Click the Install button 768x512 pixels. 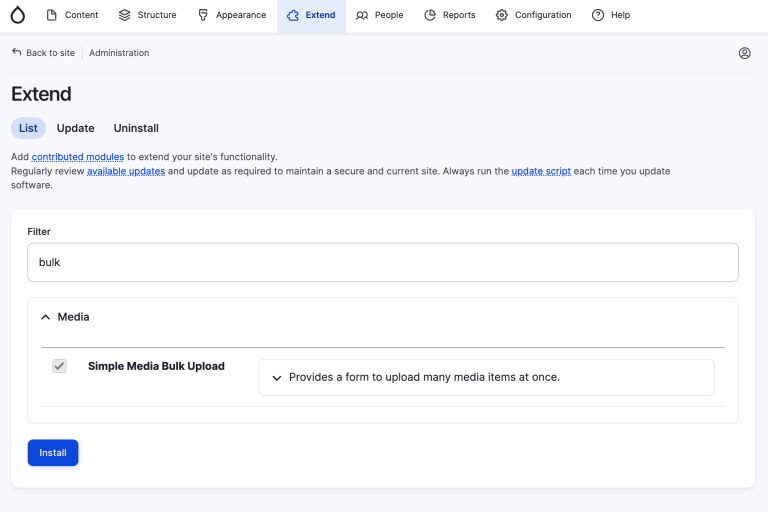(53, 453)
